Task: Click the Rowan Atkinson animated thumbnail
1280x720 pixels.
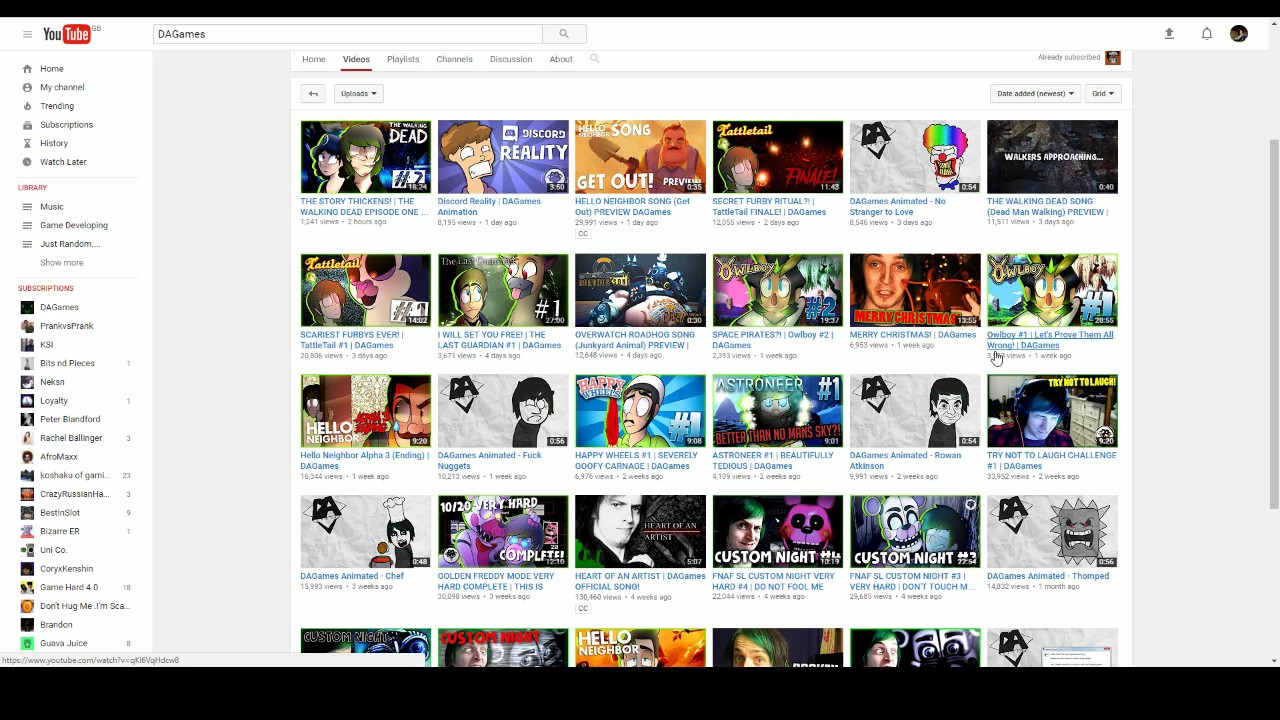Action: point(915,411)
